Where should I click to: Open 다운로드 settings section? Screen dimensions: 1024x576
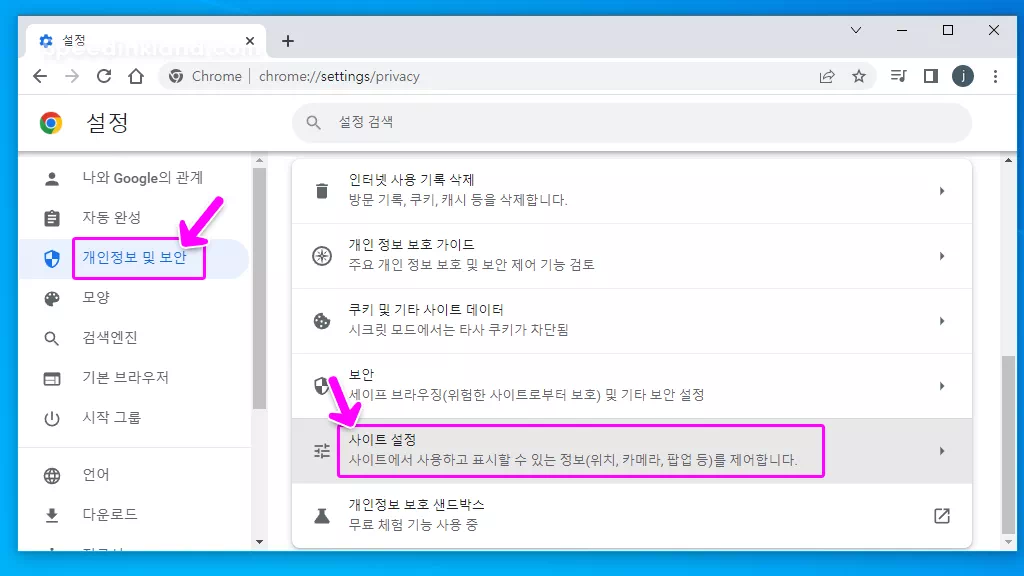(135, 515)
